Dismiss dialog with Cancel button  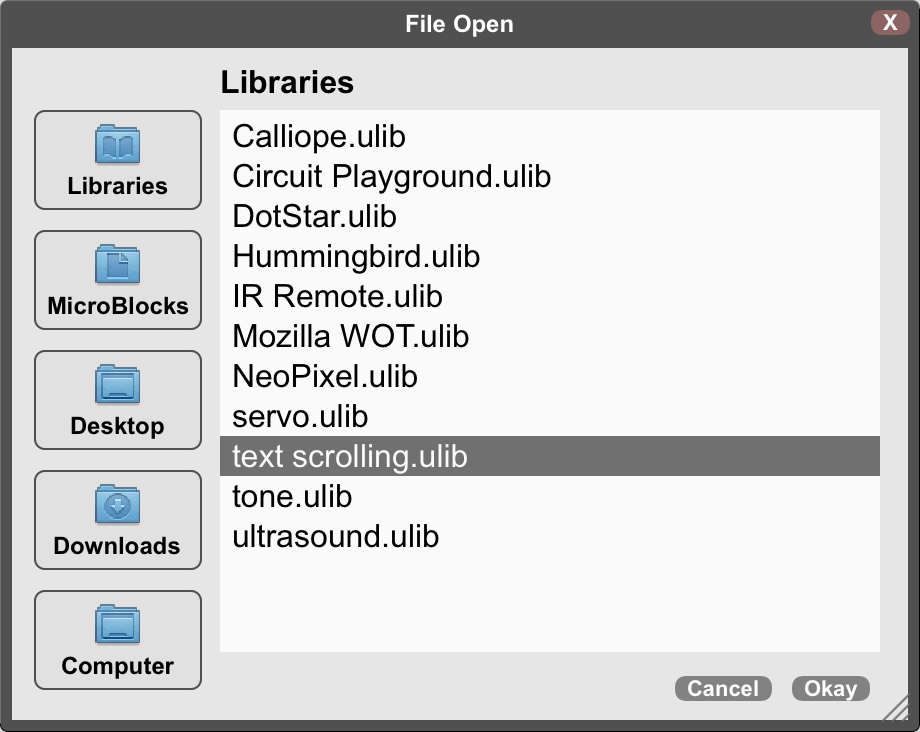[x=723, y=689]
